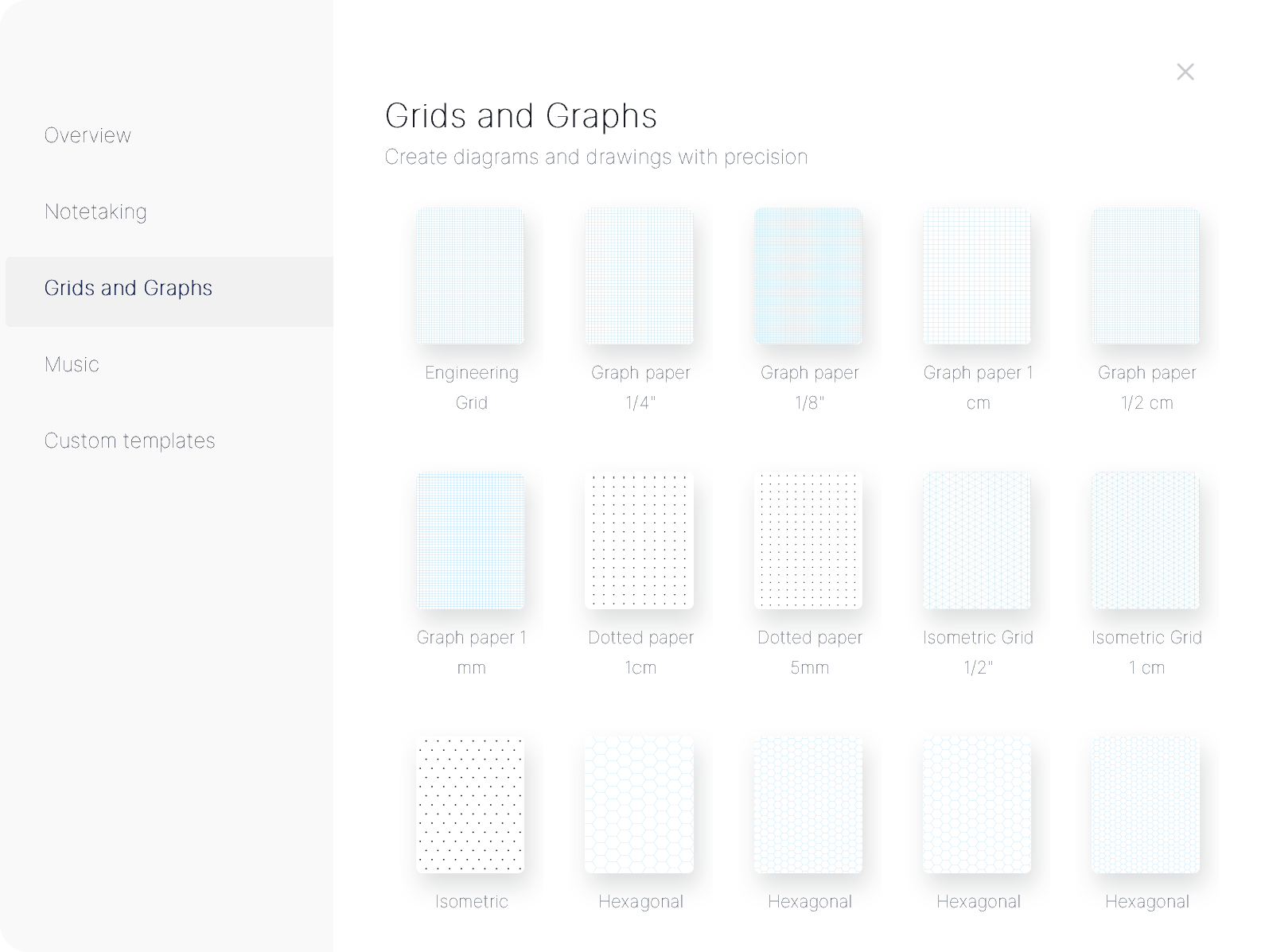Pick the Graph paper 1/8" template
The image size is (1265, 952).
coord(808,276)
